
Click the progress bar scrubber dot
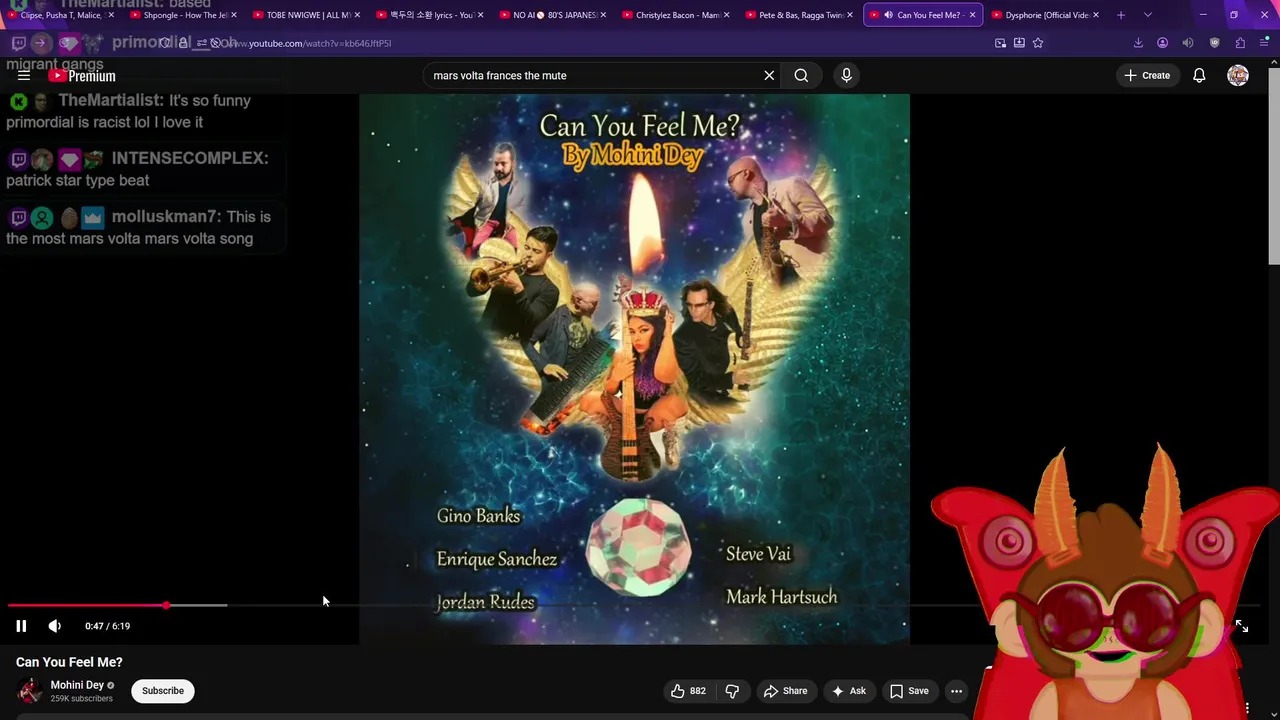pyautogui.click(x=167, y=606)
